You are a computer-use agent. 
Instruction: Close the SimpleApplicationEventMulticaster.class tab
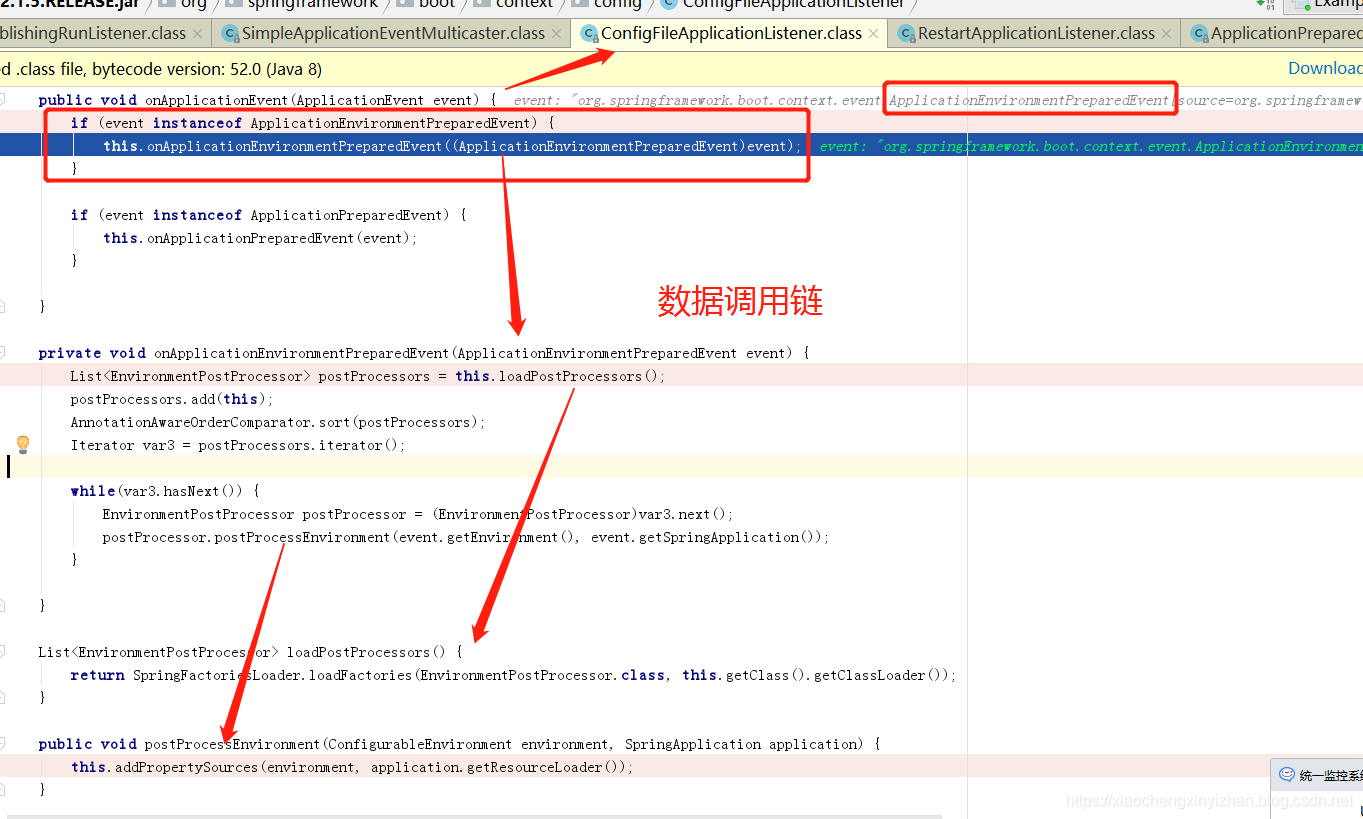(556, 34)
